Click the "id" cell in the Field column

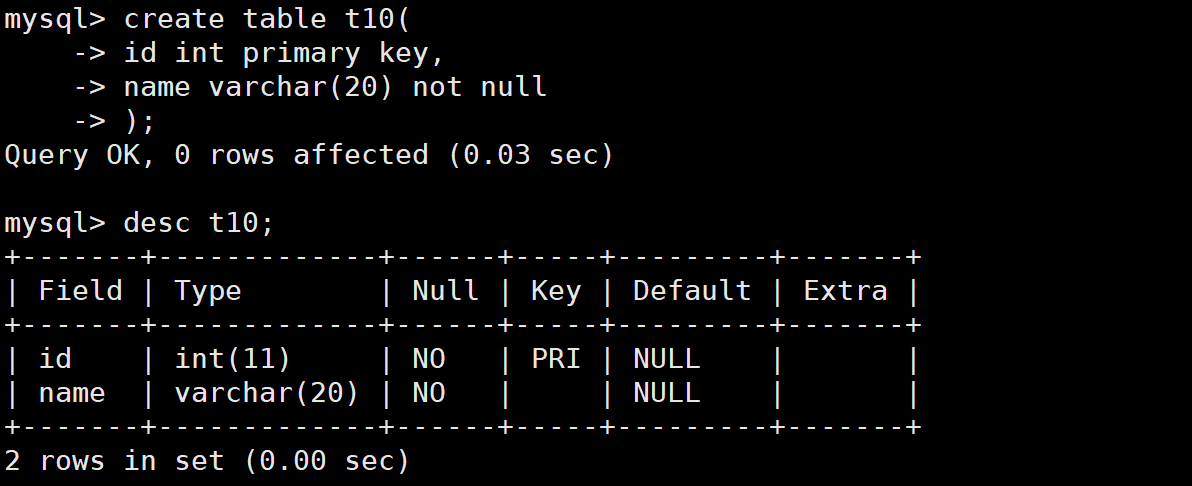[55, 359]
